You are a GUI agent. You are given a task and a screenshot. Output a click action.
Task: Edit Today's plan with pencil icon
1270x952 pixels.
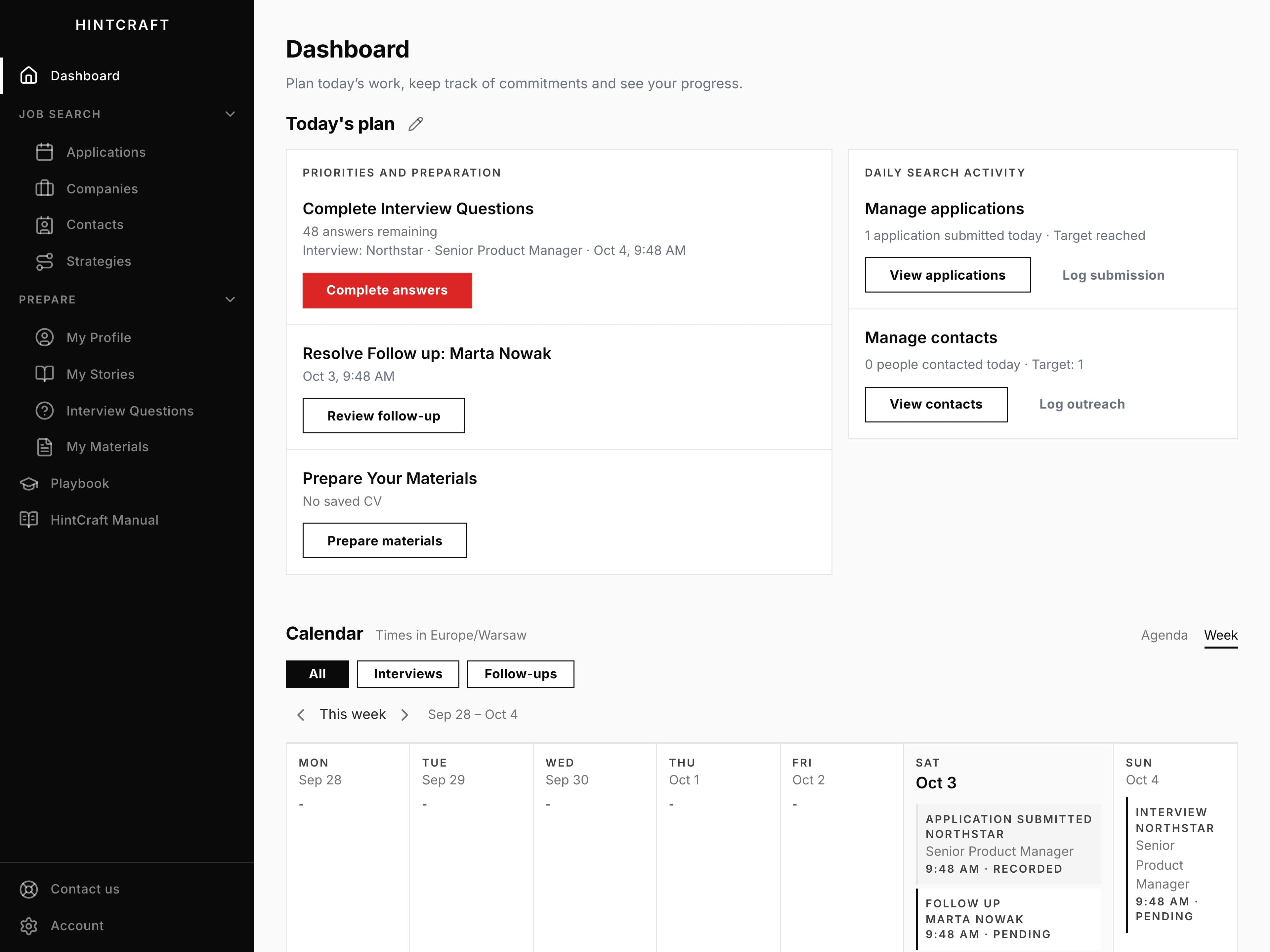416,124
